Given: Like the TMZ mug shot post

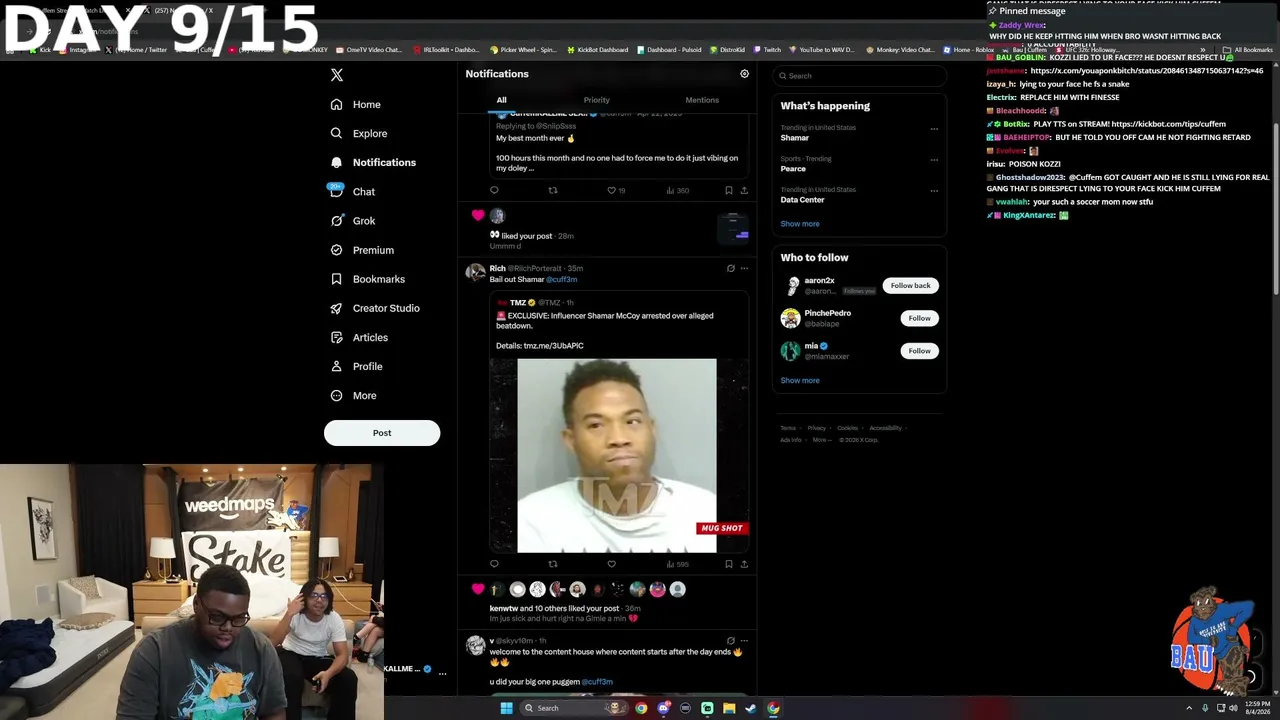Looking at the screenshot, I should 611,564.
